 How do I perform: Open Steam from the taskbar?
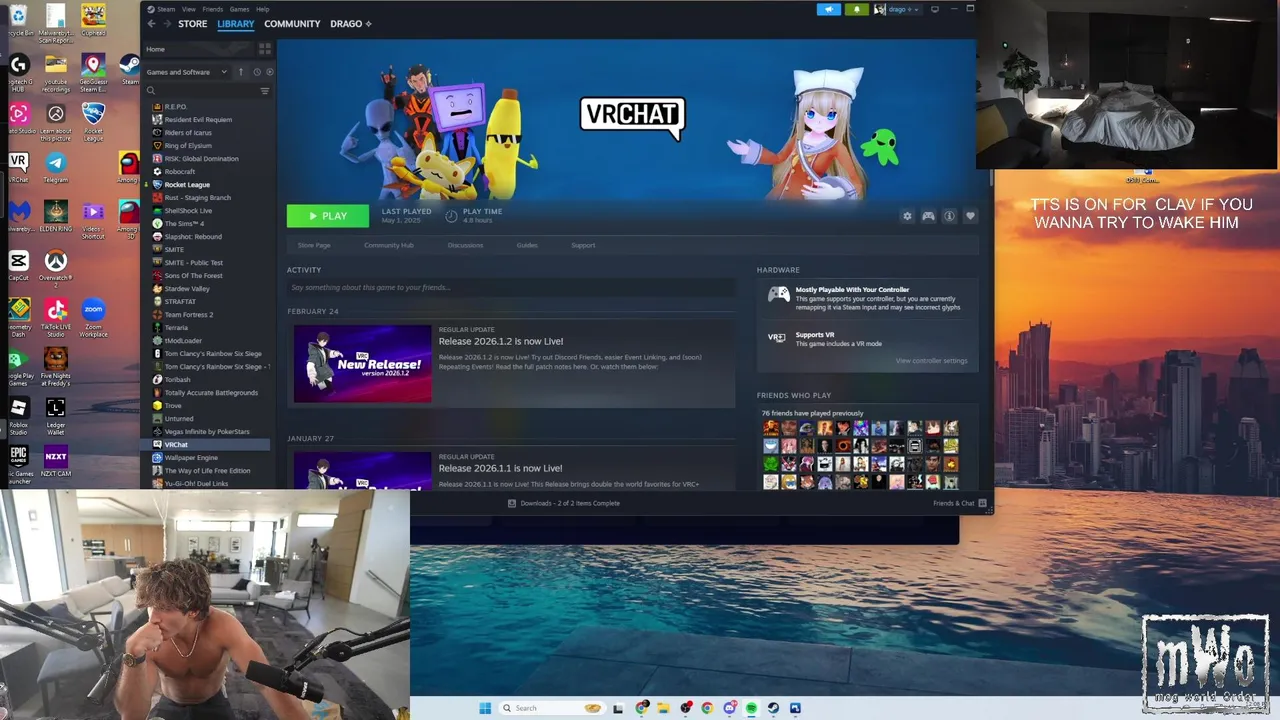point(773,708)
